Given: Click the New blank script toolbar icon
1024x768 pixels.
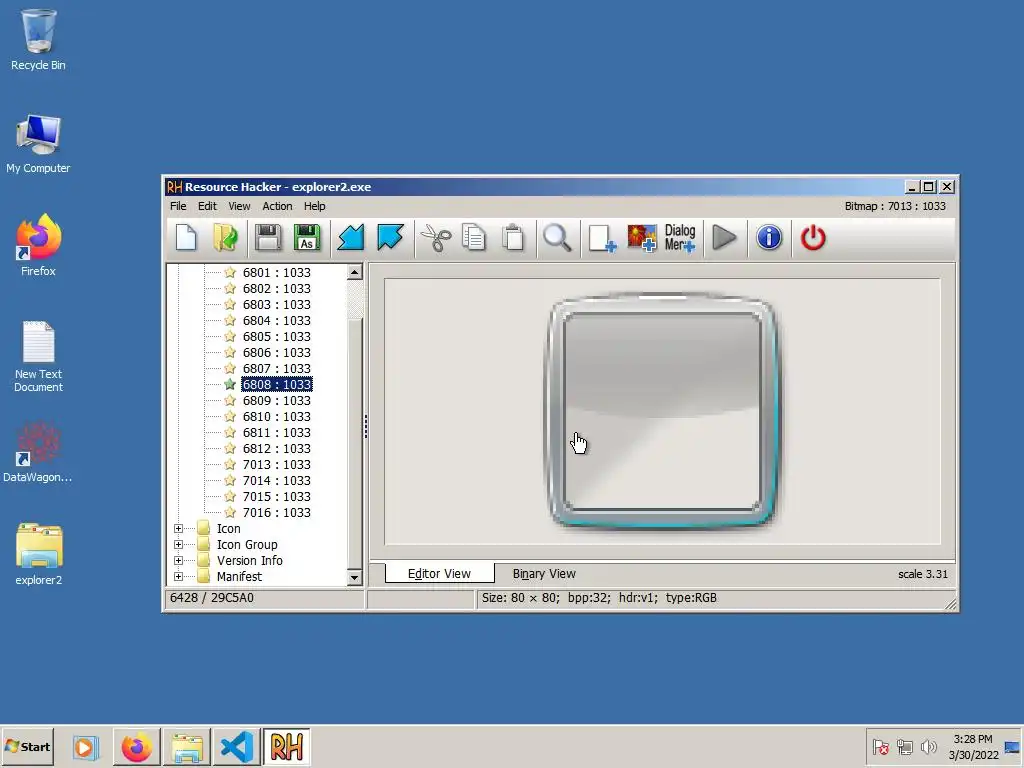Looking at the screenshot, I should click(x=186, y=238).
